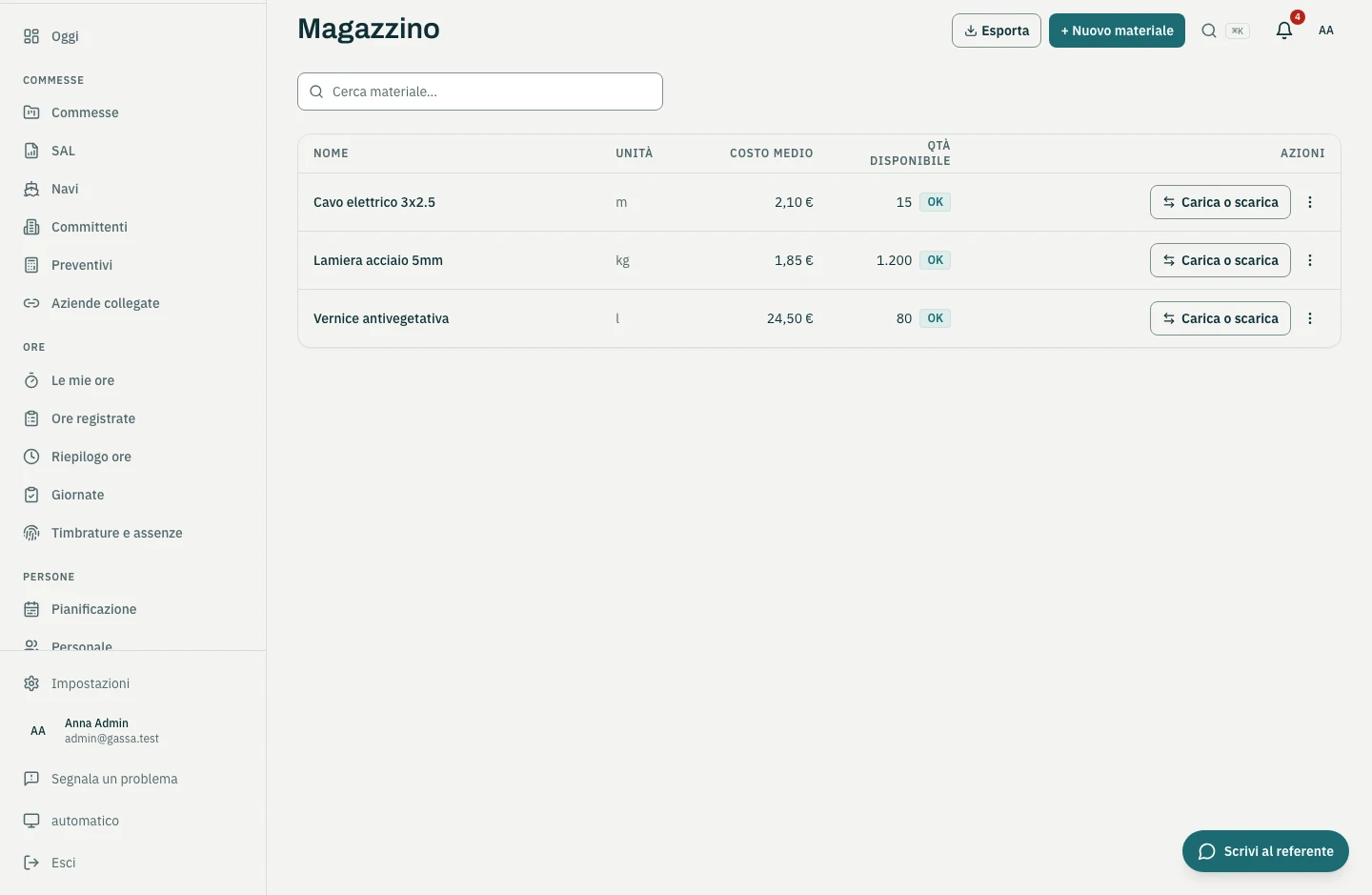
Task: Click the Pianificazione calendar icon
Action: point(31,609)
